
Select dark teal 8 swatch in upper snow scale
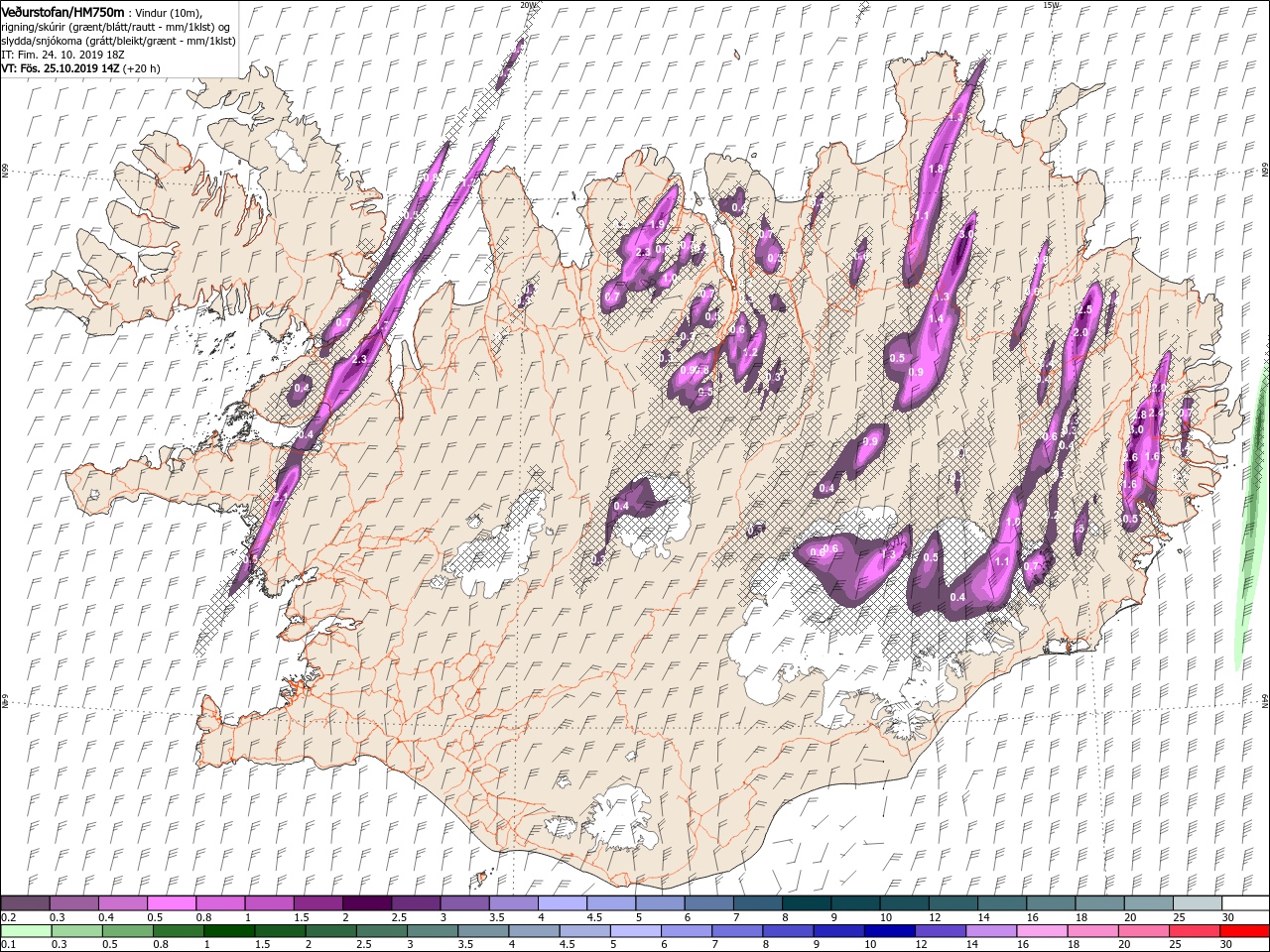pyautogui.click(x=806, y=903)
